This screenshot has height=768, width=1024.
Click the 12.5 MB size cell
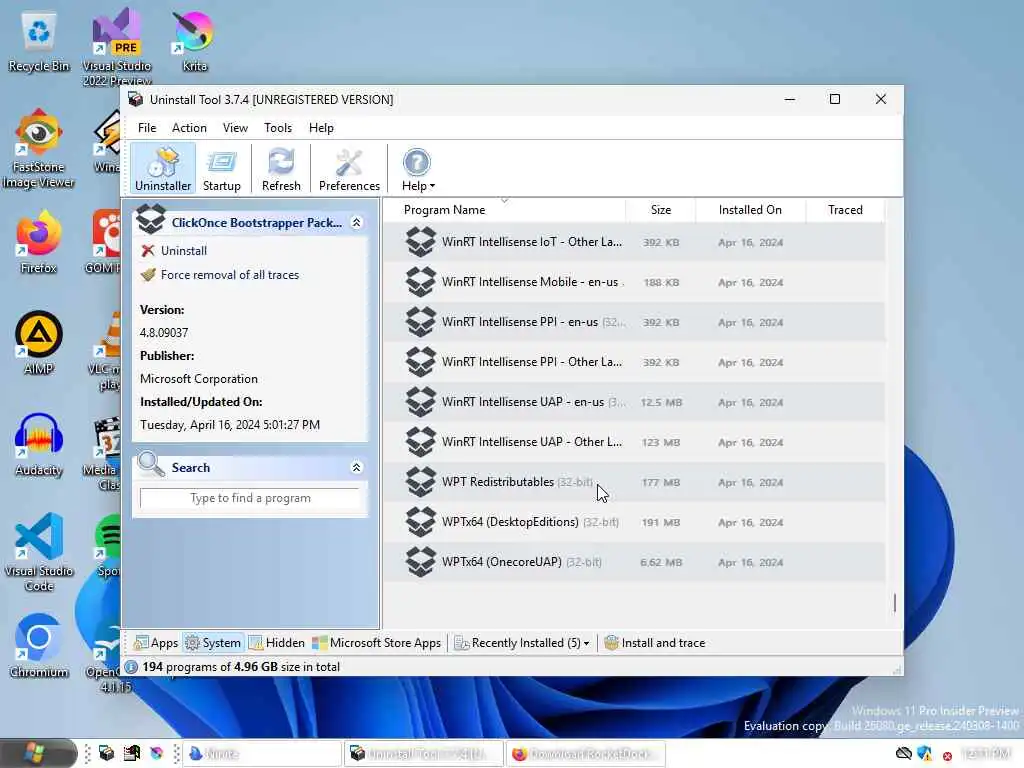click(x=661, y=402)
